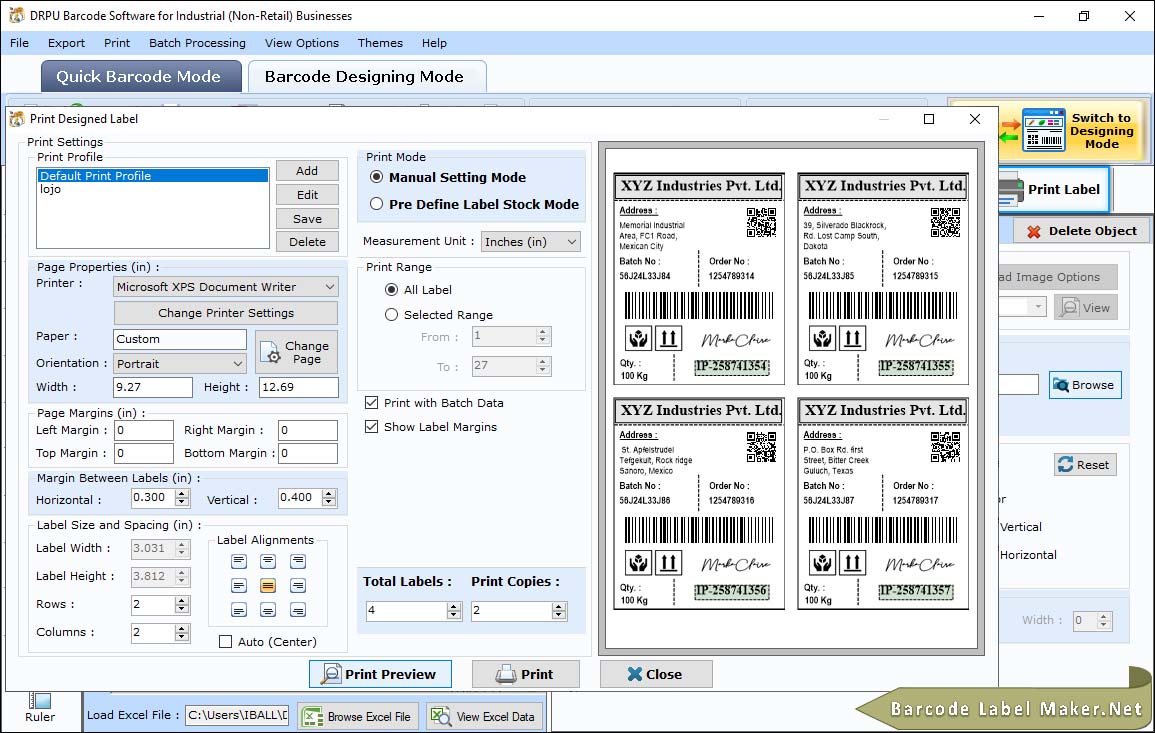Click the page Height input field

click(298, 387)
